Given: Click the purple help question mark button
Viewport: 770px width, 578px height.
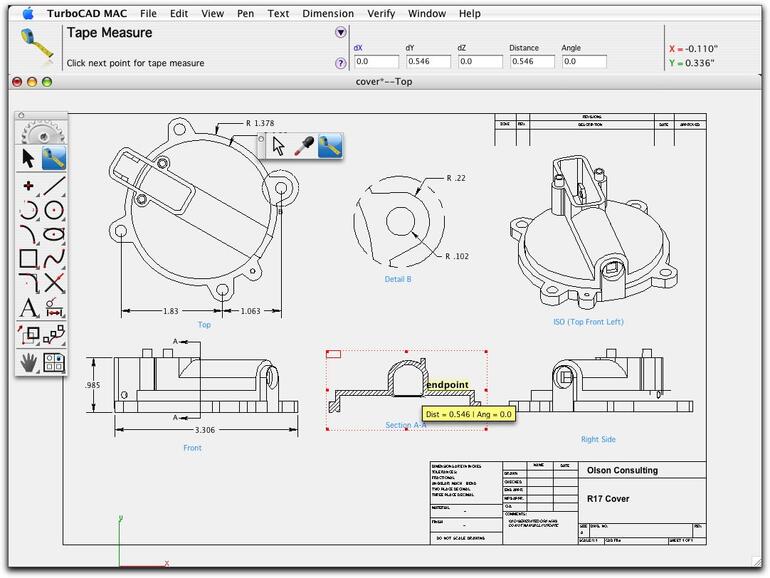Looking at the screenshot, I should coord(341,62).
